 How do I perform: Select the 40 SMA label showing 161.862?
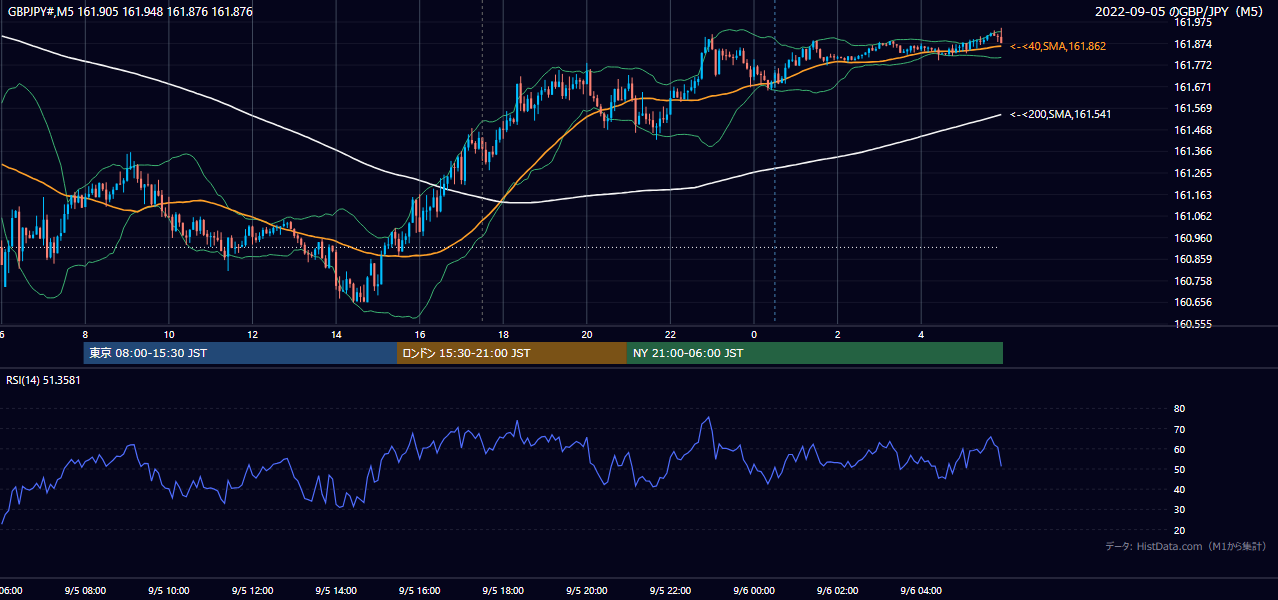(1058, 46)
